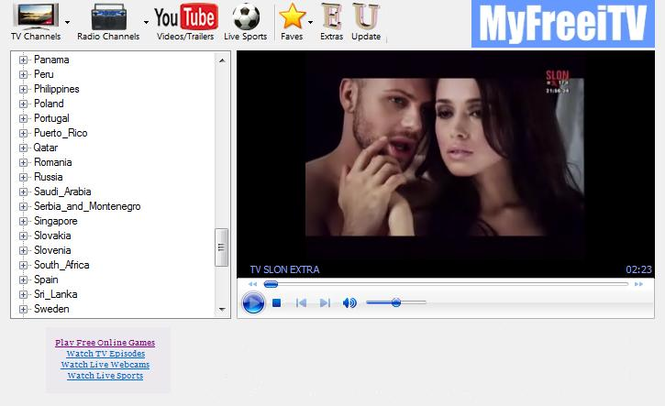This screenshot has width=665, height=406.
Task: Expand the Romania tree node
Action: click(x=23, y=162)
